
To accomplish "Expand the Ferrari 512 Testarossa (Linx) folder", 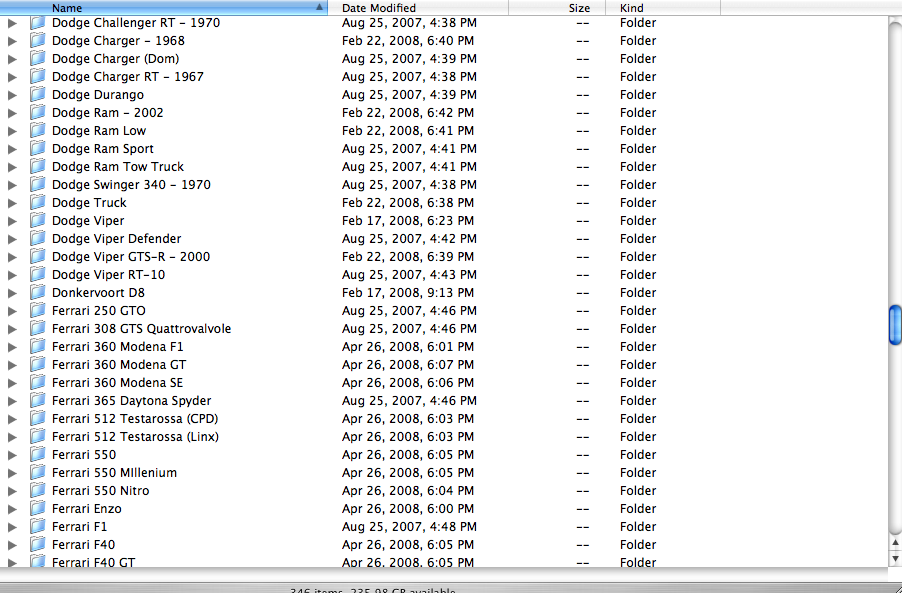I will (12, 437).
